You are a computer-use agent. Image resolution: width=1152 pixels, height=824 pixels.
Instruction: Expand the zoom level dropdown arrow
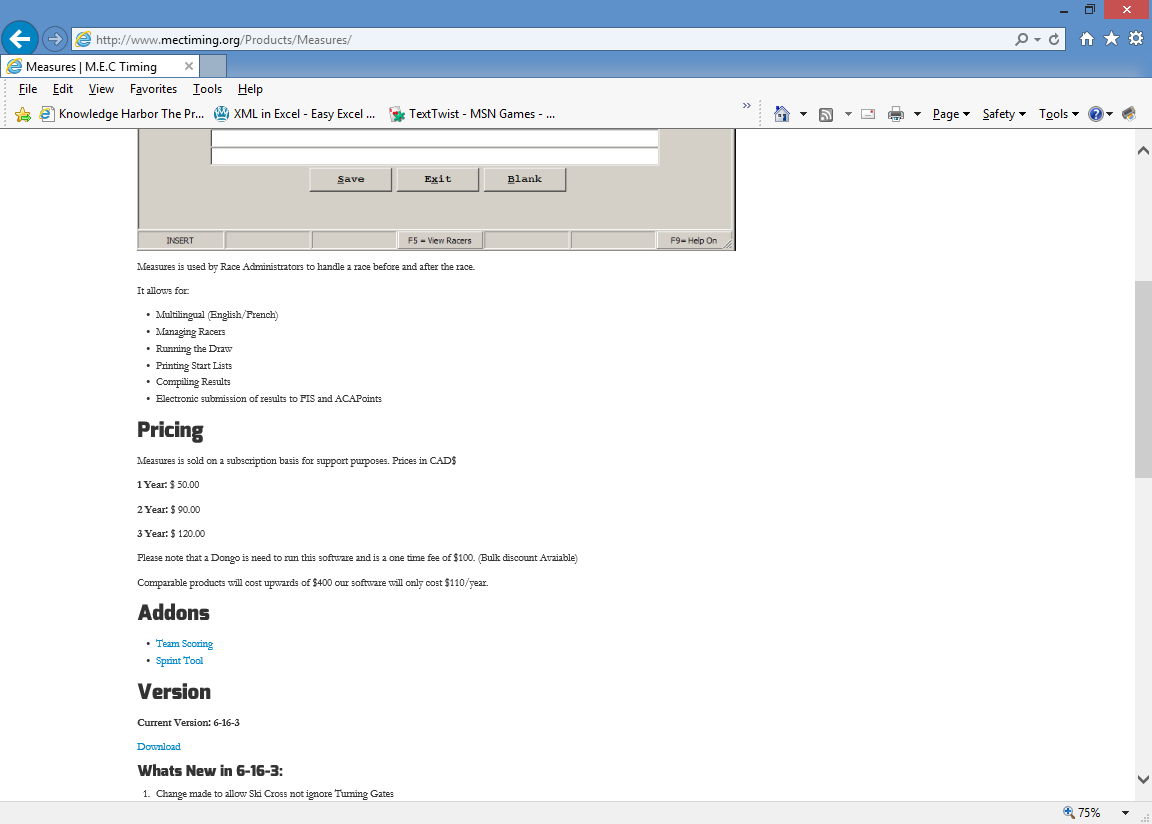coord(1125,813)
